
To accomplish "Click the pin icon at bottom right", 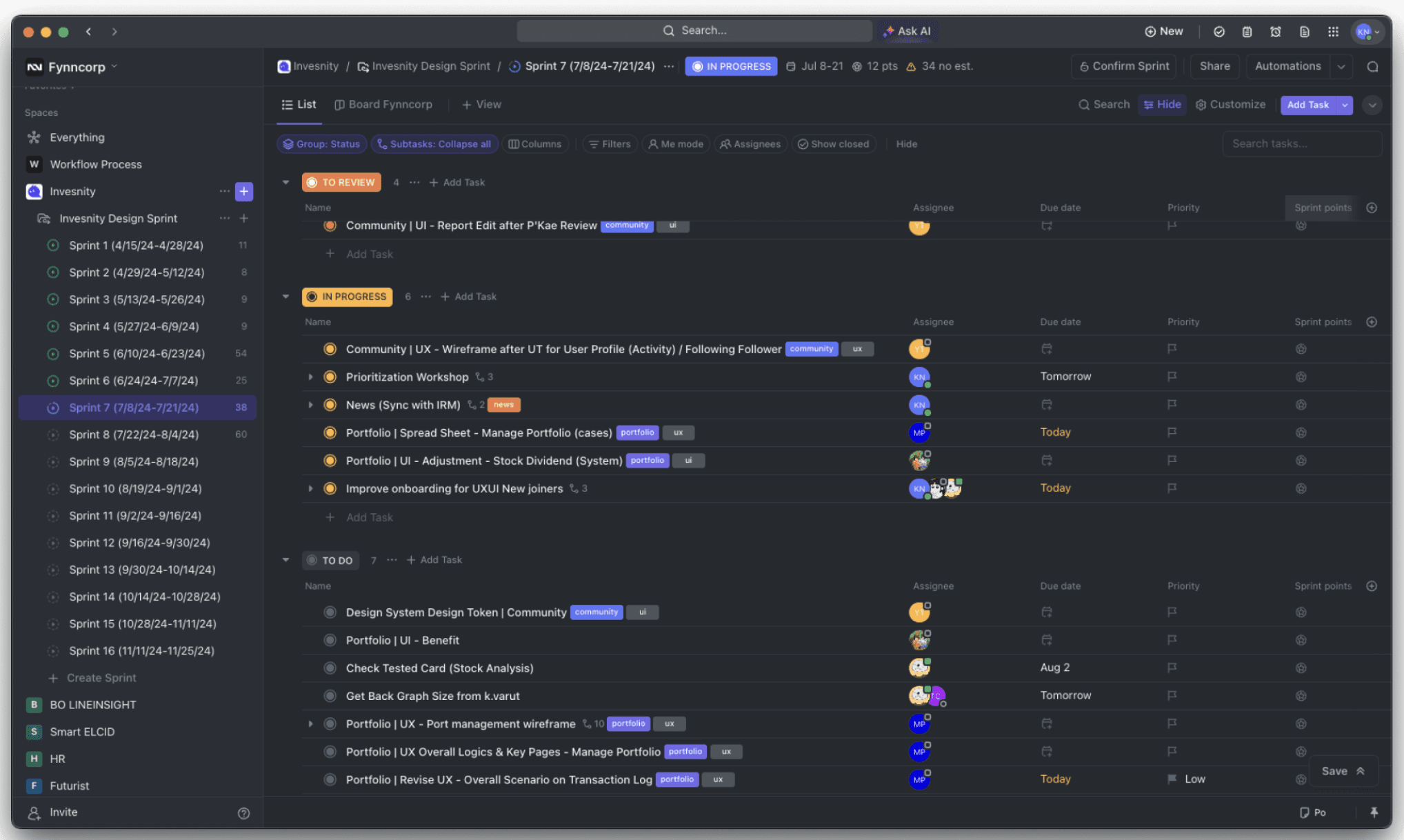I will coord(1374,812).
